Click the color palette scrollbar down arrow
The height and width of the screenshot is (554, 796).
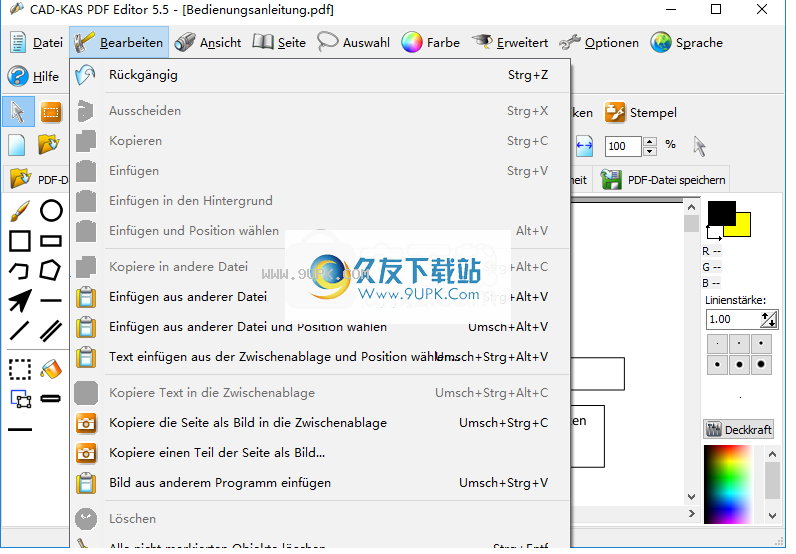pos(772,516)
